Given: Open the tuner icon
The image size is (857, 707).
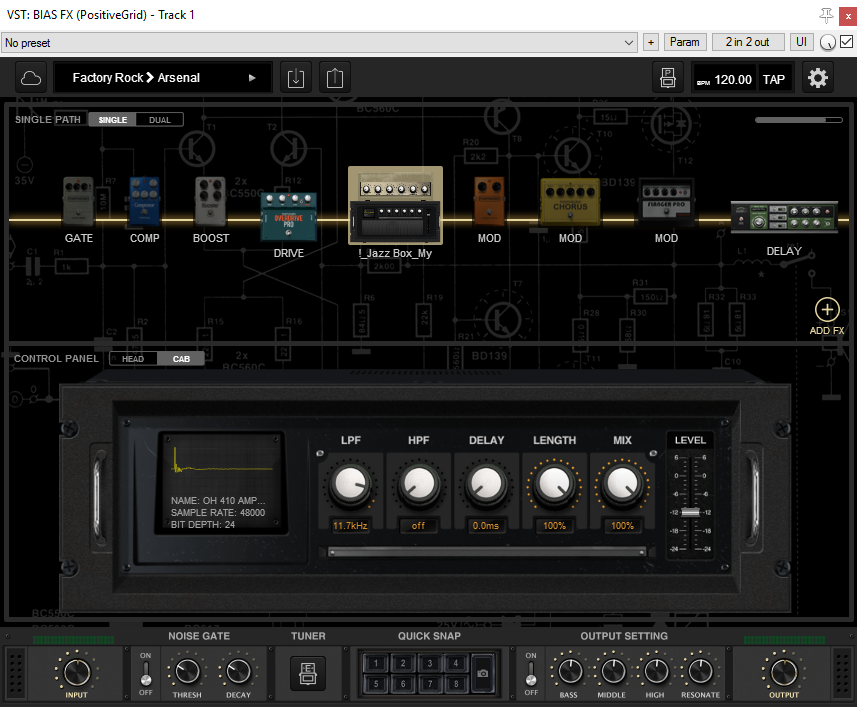Looking at the screenshot, I should [308, 673].
